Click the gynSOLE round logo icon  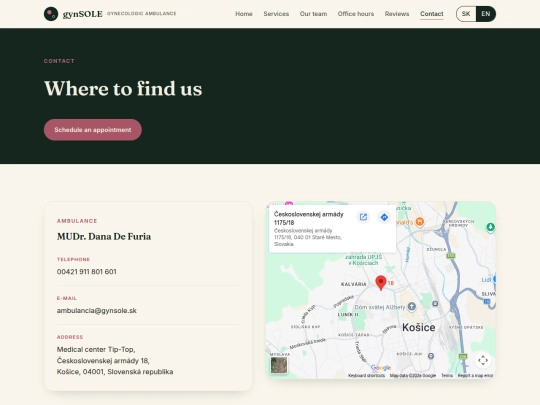tap(51, 14)
